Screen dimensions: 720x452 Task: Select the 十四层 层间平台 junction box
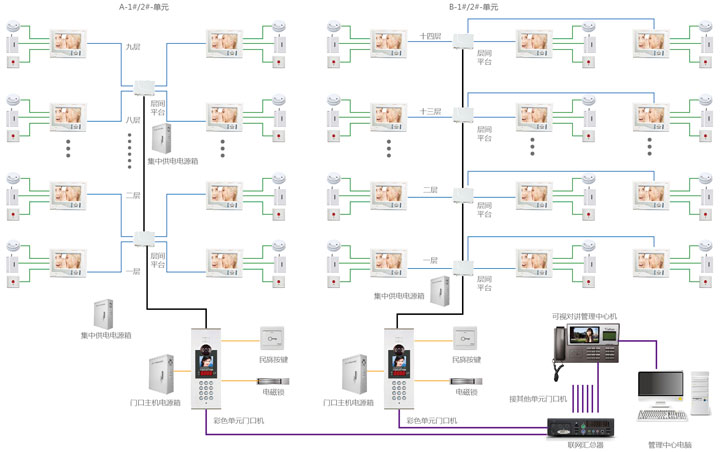[463, 41]
